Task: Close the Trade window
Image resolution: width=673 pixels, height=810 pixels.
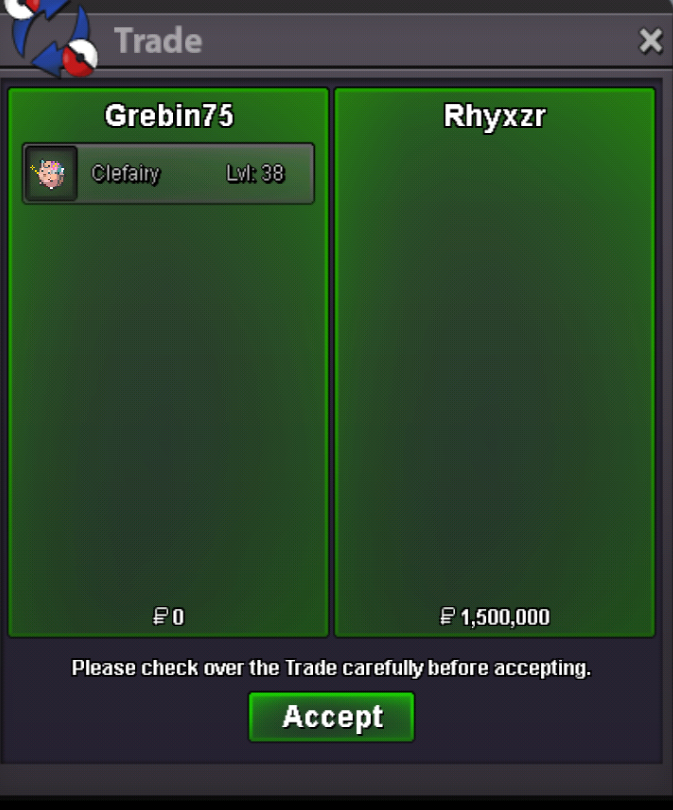Action: tap(650, 41)
